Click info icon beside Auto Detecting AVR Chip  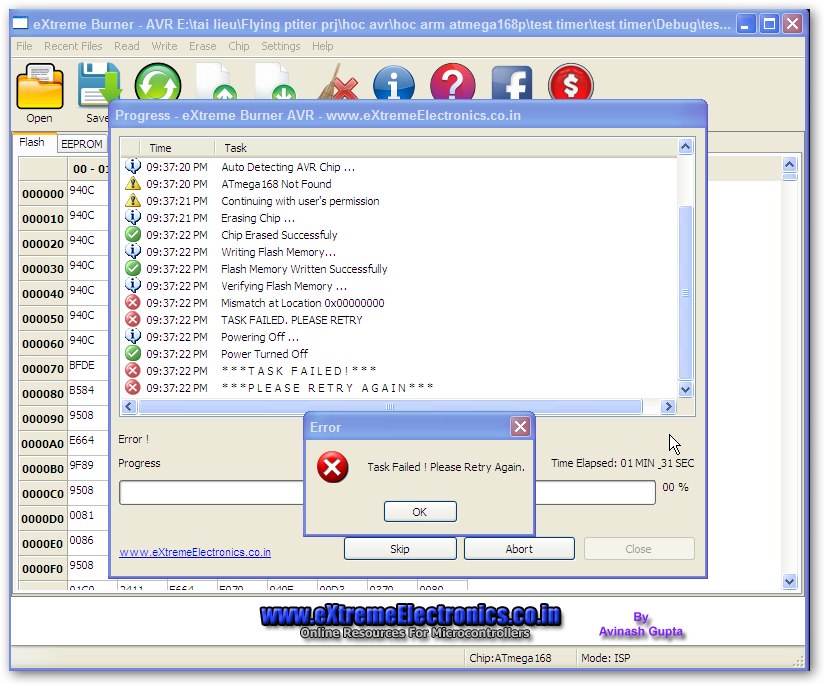[x=133, y=166]
